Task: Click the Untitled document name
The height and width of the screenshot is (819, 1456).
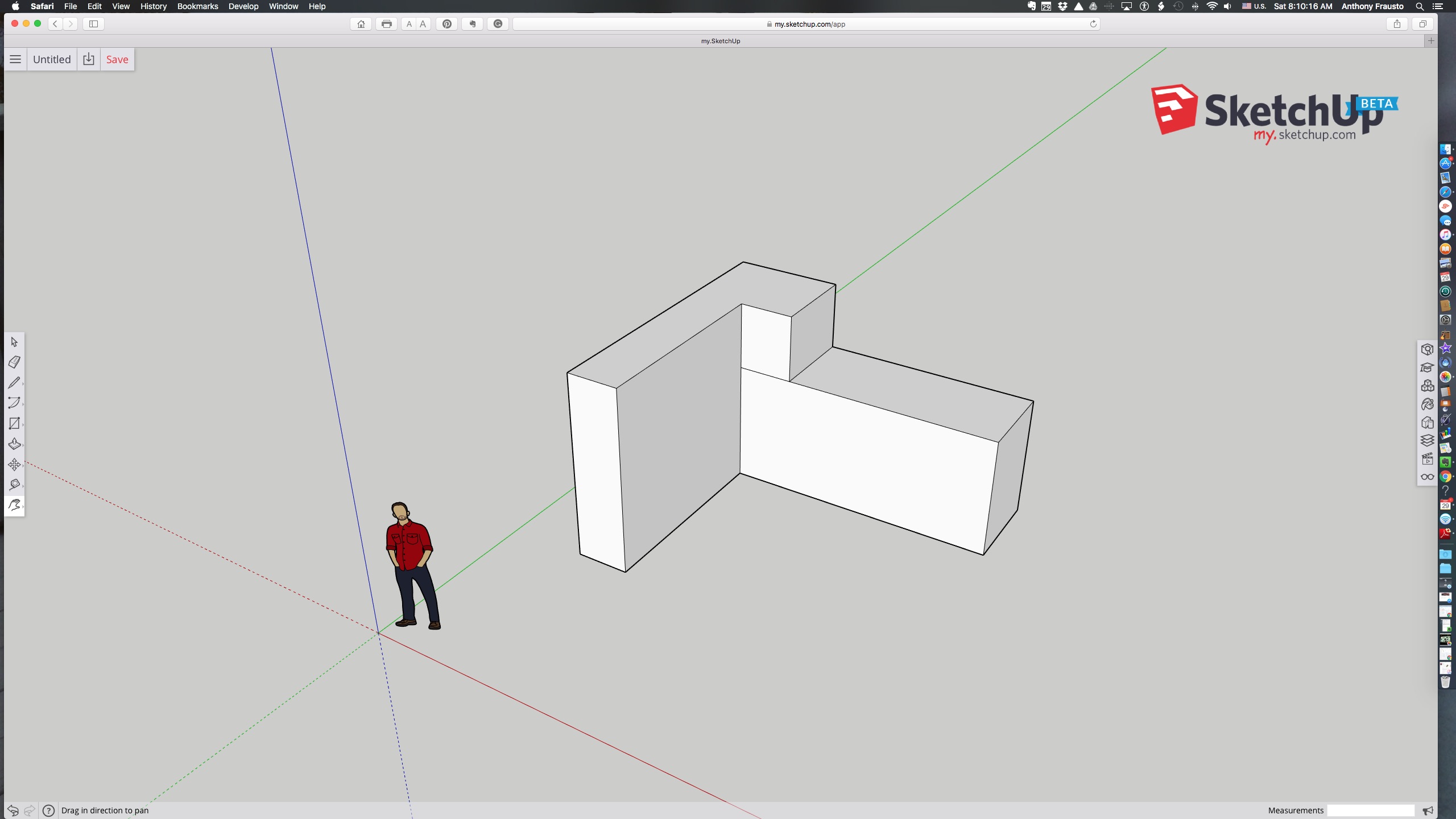Action: point(51,59)
